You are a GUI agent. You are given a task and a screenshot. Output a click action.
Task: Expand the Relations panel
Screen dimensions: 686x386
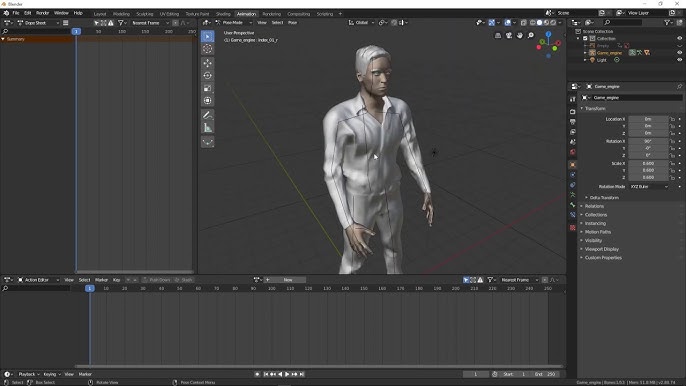pyautogui.click(x=594, y=206)
